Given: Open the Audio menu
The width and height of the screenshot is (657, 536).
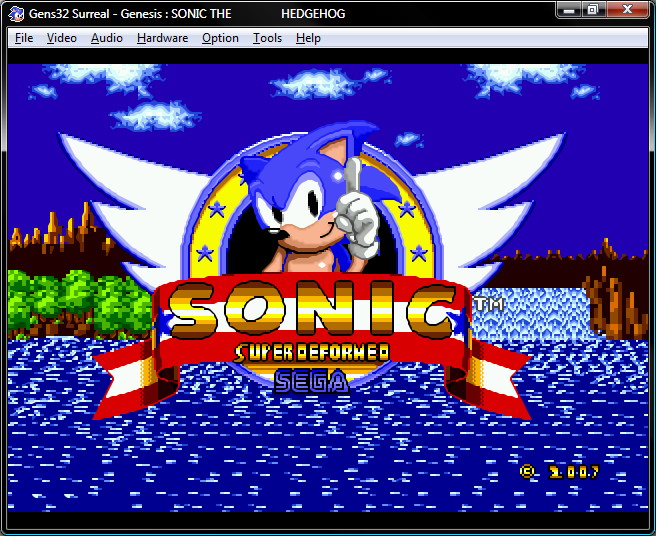Looking at the screenshot, I should click(106, 38).
